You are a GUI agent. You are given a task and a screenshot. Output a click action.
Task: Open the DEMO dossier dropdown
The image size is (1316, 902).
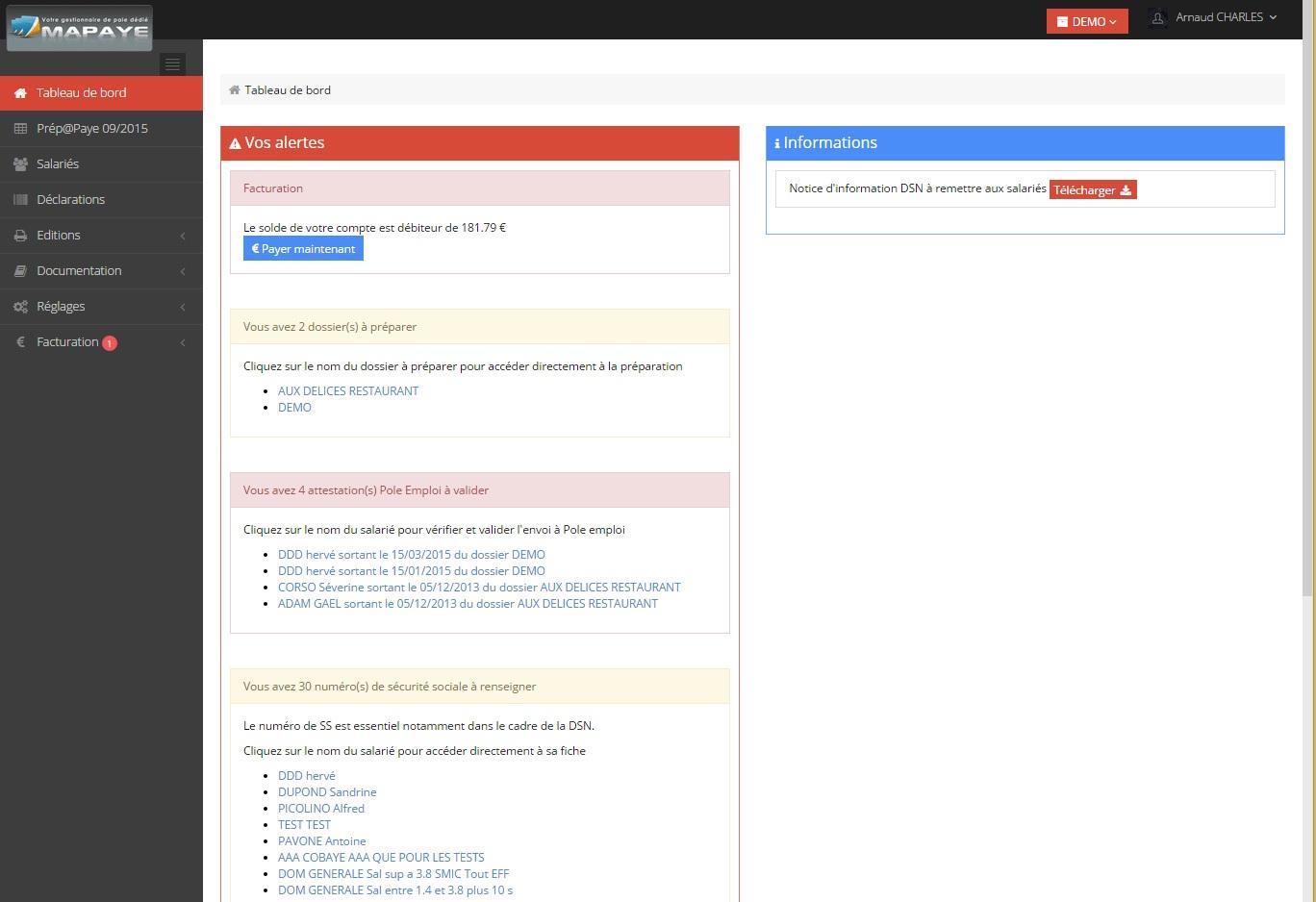coord(1086,20)
